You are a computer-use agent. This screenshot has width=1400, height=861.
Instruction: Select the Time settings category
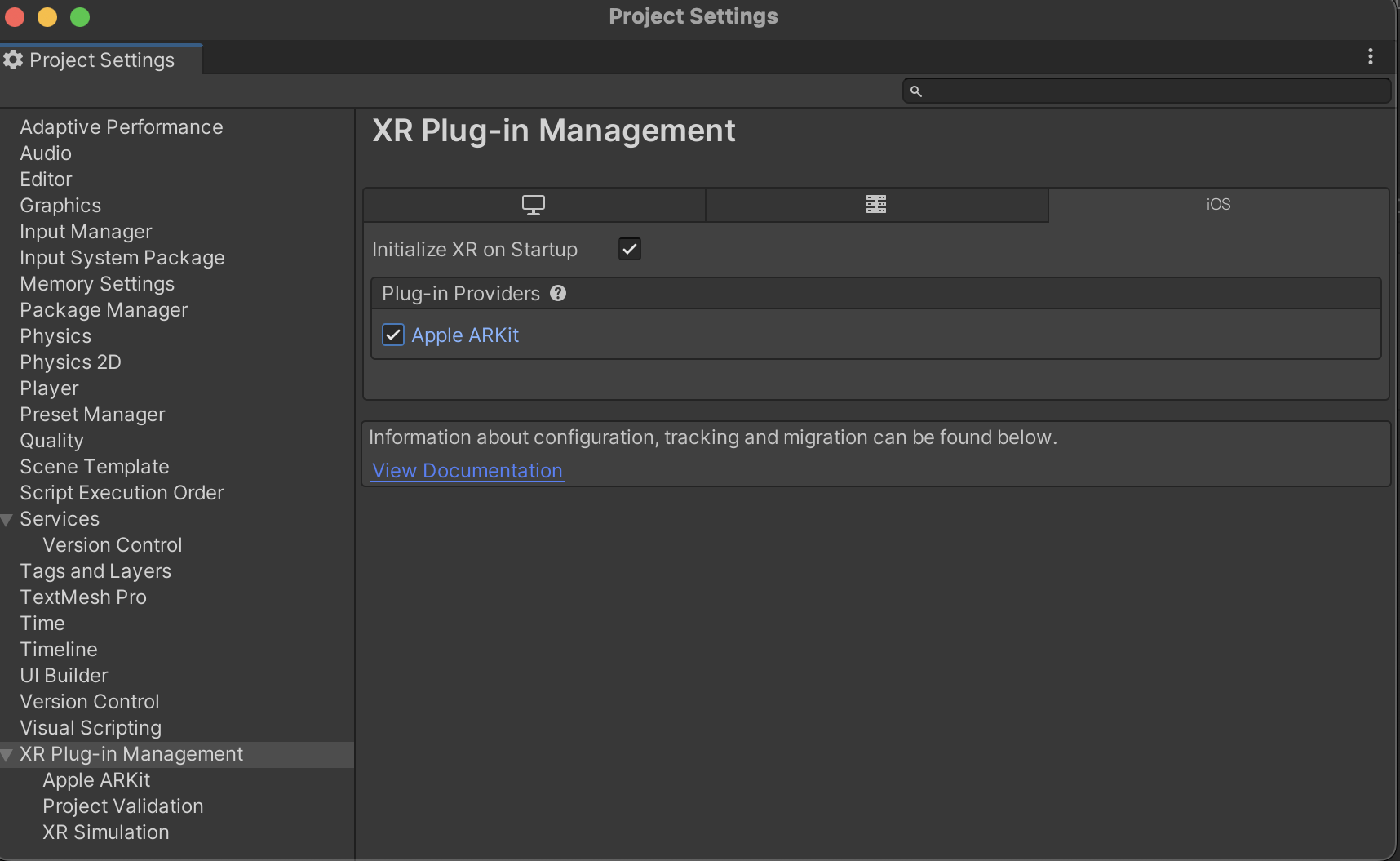click(x=42, y=624)
